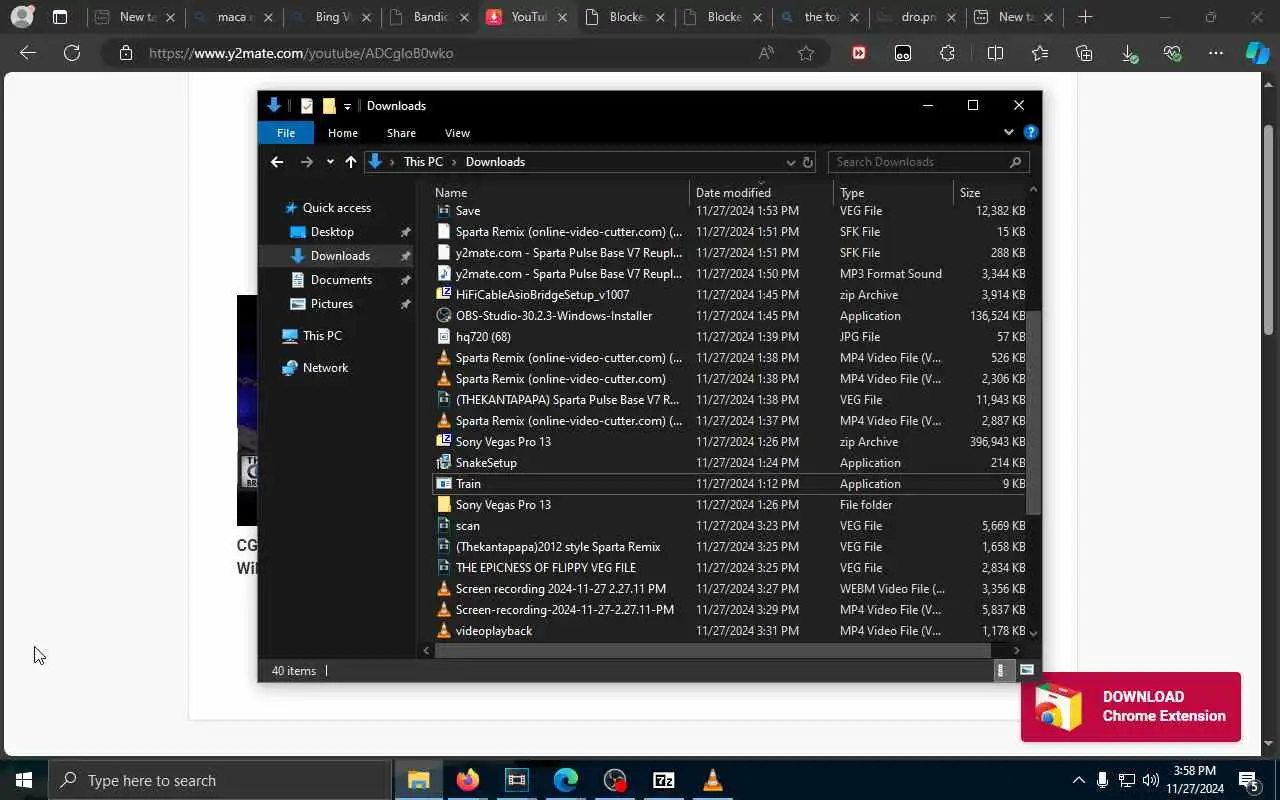
Task: Select the Sony Vegas Pro 13 zip archive
Action: (730, 442)
